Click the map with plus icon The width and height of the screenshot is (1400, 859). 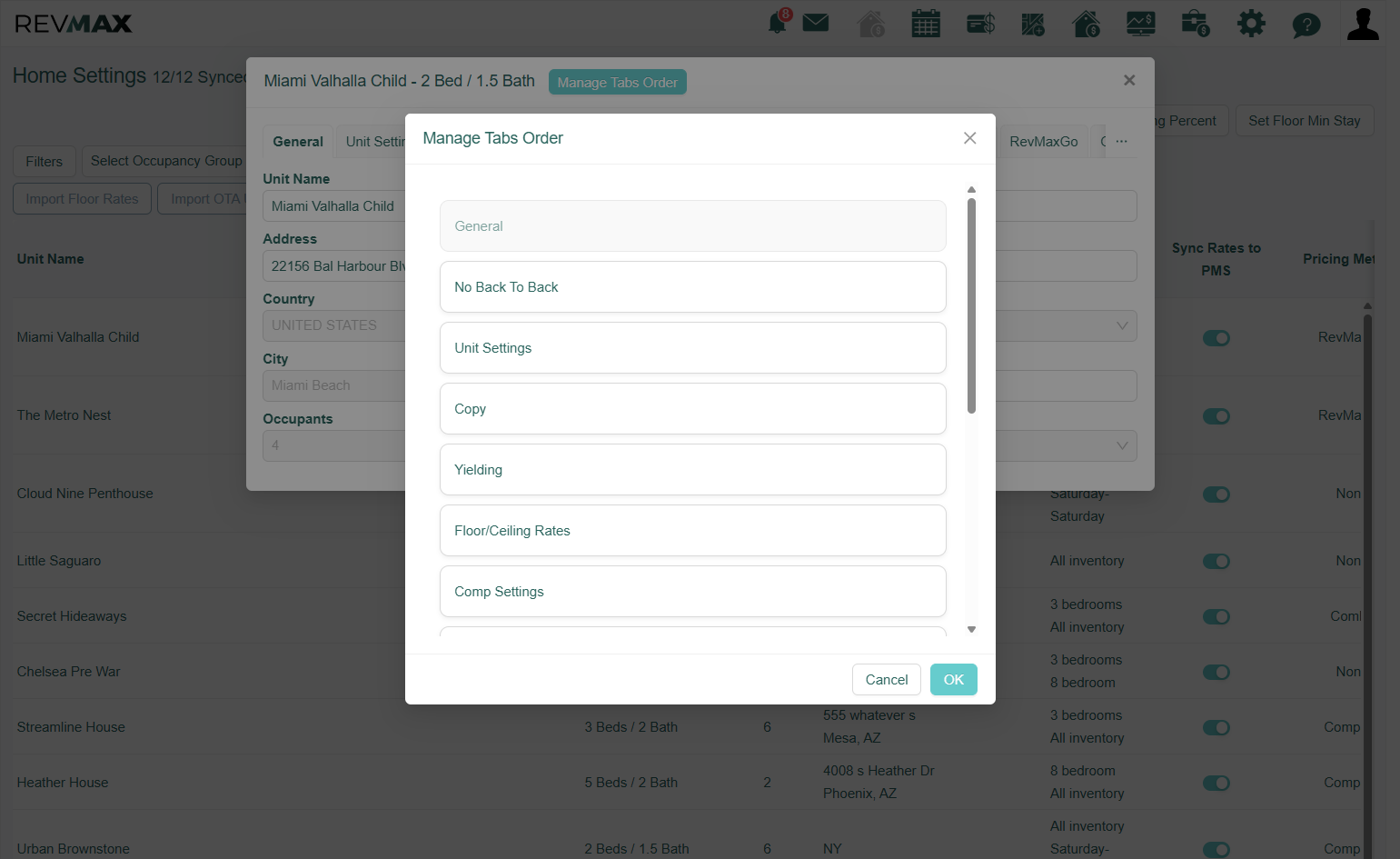tap(1033, 24)
